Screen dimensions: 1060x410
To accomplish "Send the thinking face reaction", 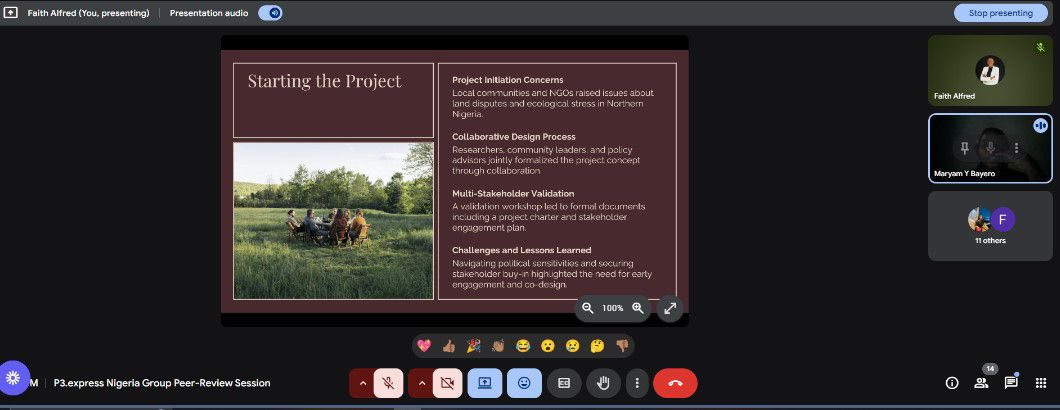I will (597, 346).
